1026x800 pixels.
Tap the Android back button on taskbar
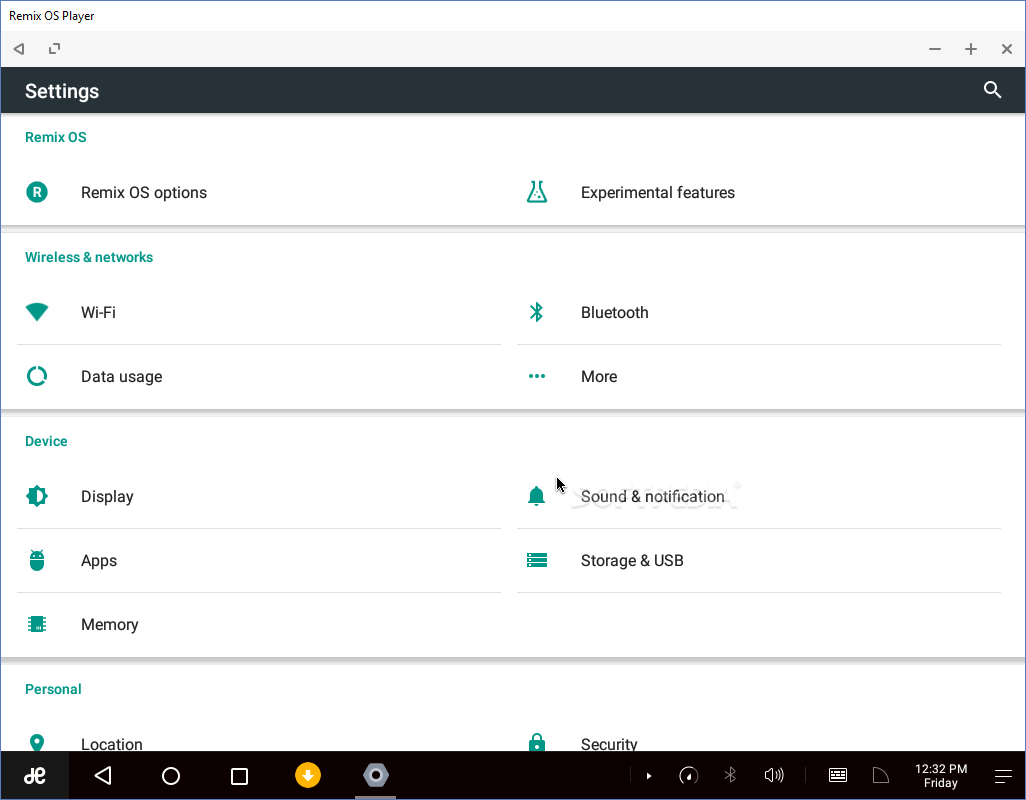coord(103,776)
